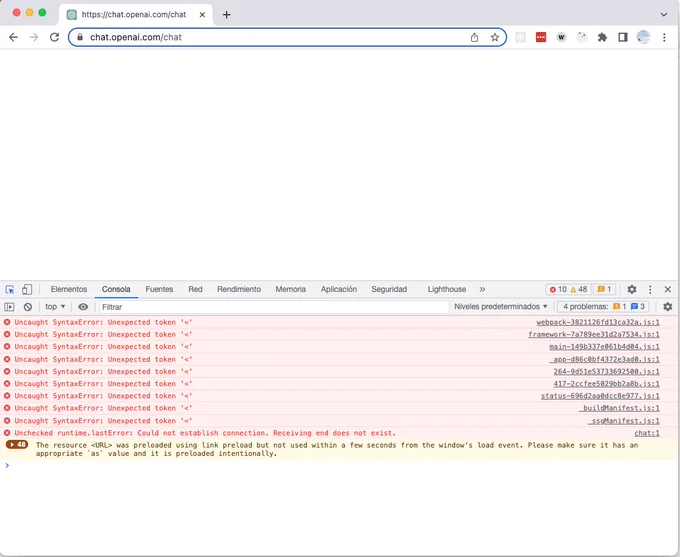Open webpack-3821126fd13ca32a.js source link
Image resolution: width=680 pixels, height=557 pixels.
pyautogui.click(x=598, y=322)
